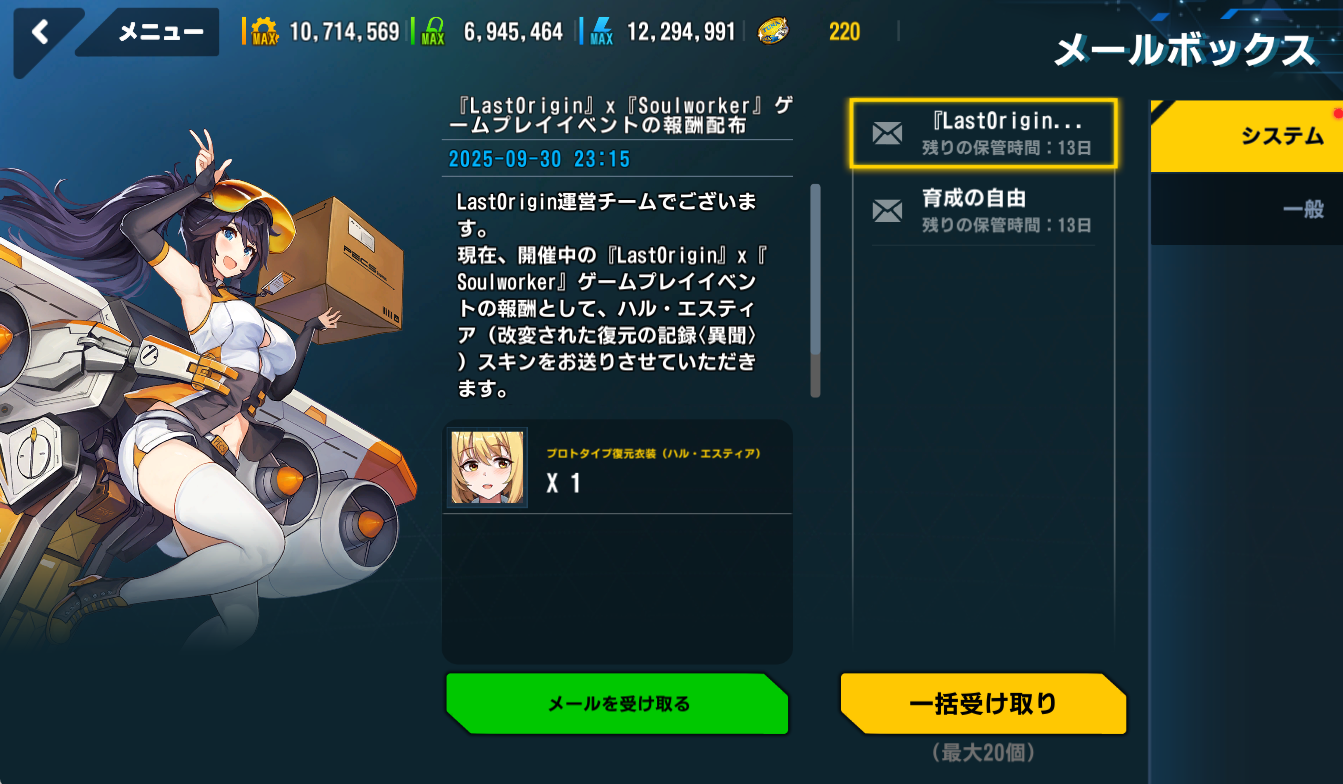This screenshot has width=1343, height=784.
Task: Click the blue power resource icon
Action: pos(601,31)
